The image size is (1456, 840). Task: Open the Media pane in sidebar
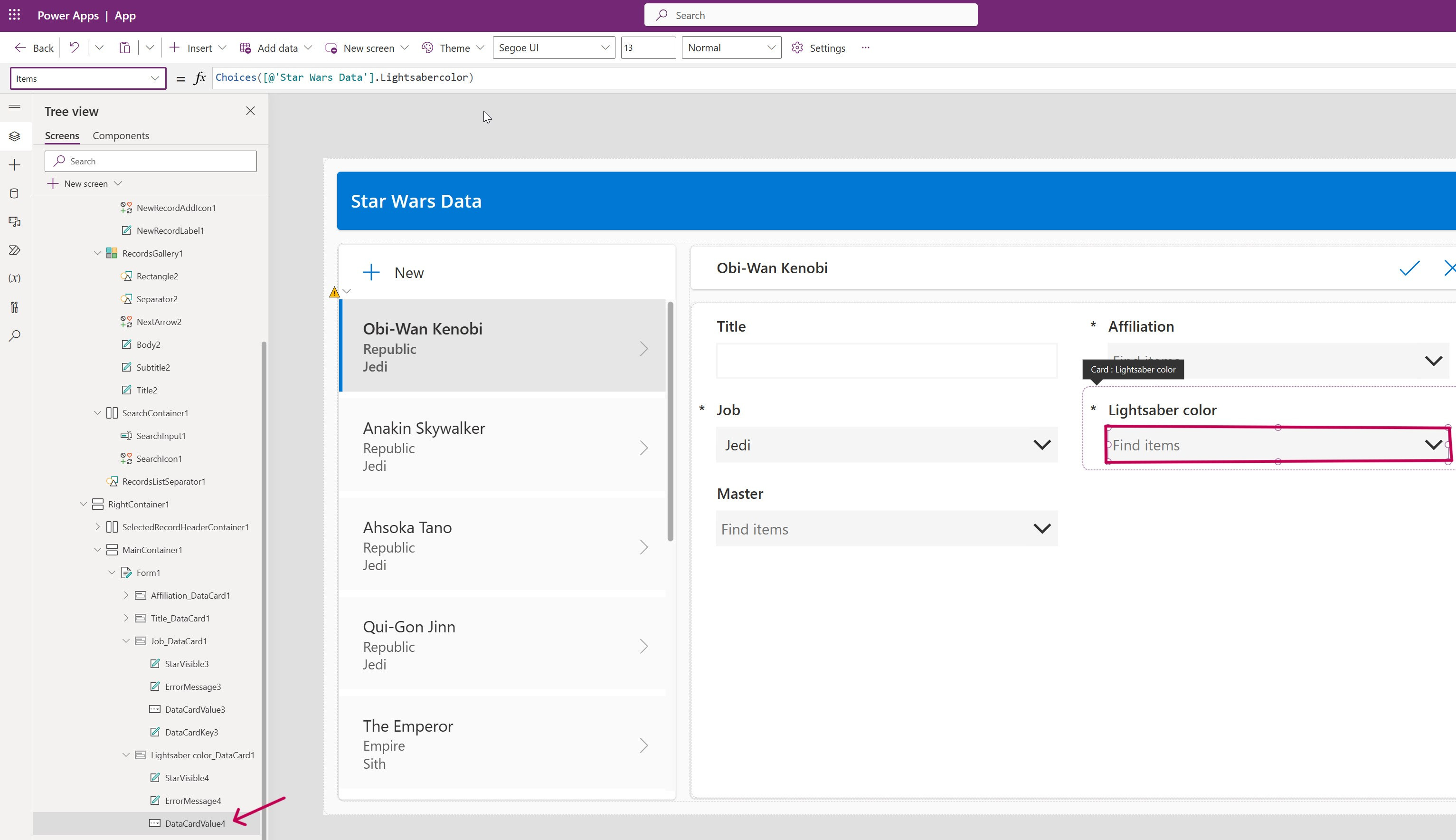(x=15, y=221)
